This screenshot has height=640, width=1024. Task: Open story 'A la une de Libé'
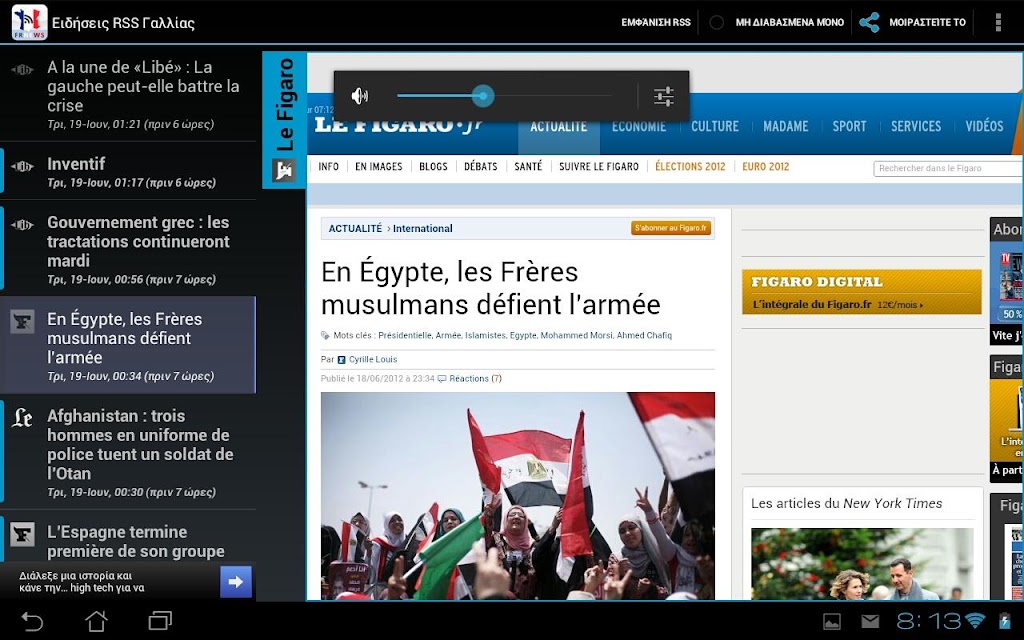(x=128, y=95)
